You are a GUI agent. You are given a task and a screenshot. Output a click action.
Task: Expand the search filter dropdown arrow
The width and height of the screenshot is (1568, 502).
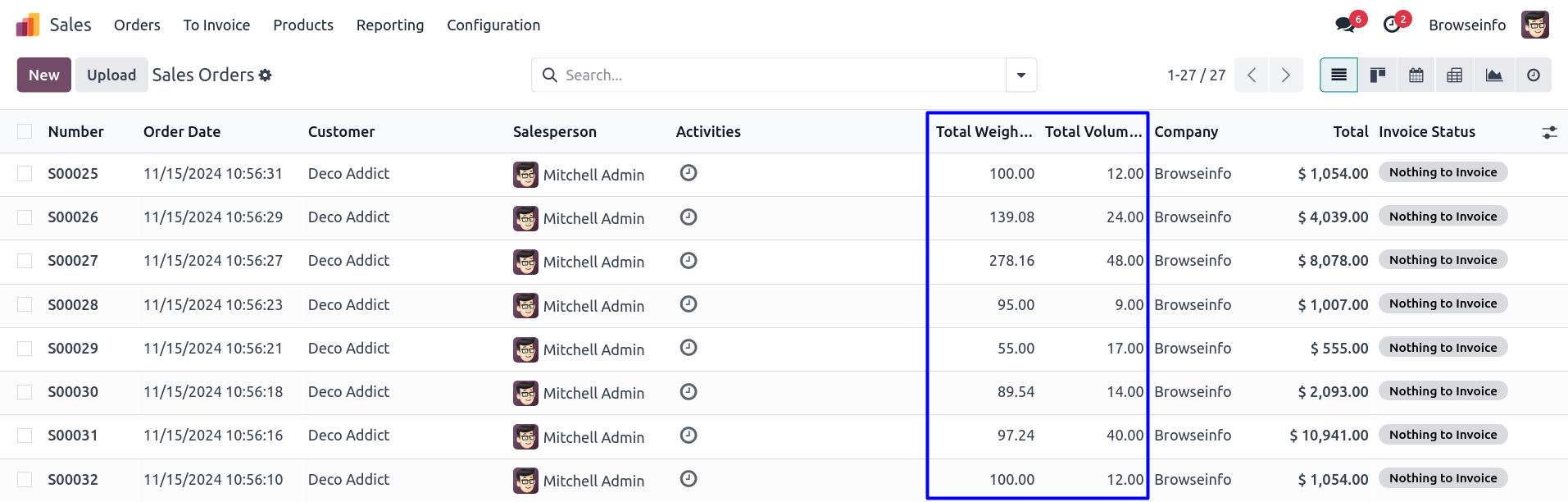tap(1021, 75)
